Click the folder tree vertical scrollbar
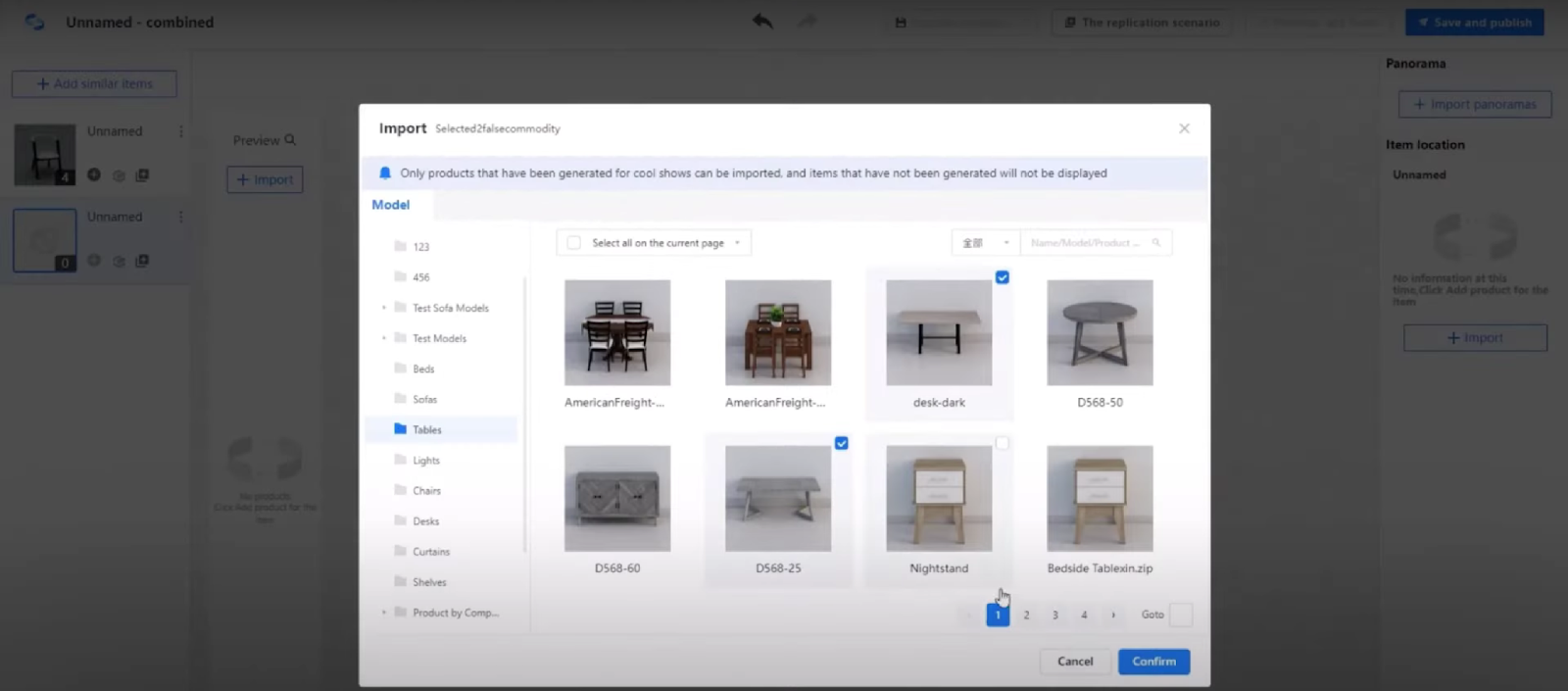Viewport: 1568px width, 691px height. pyautogui.click(x=525, y=412)
